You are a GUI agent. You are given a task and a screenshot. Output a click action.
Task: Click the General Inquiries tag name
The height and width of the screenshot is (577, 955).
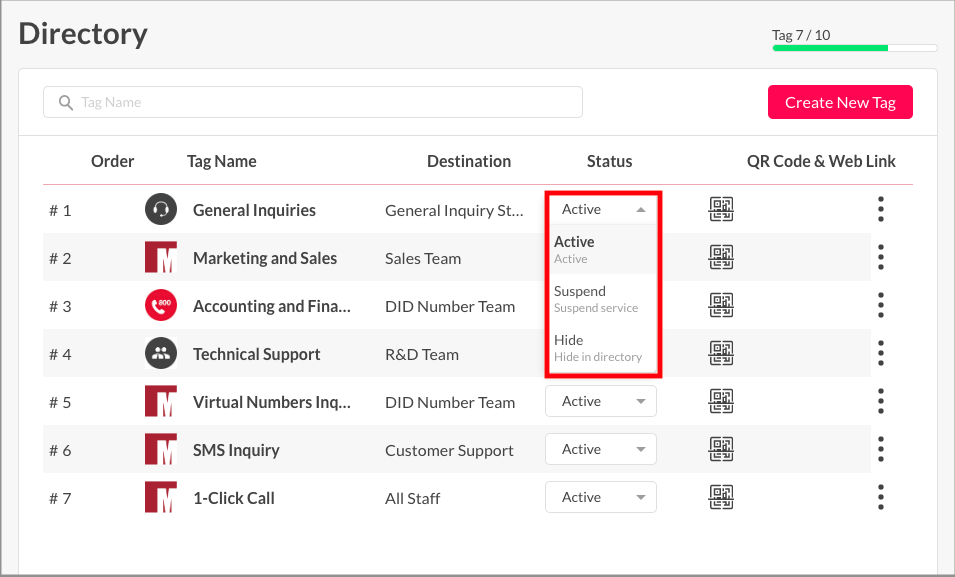click(x=254, y=210)
